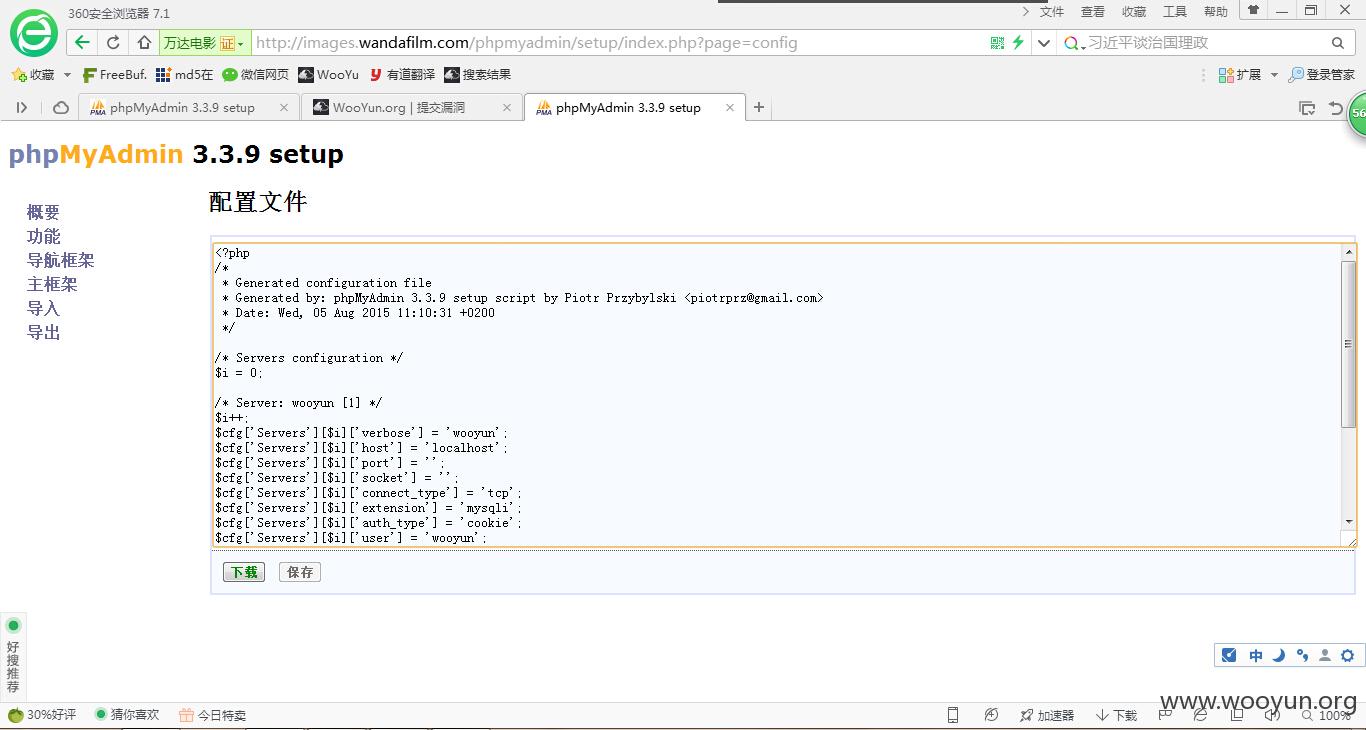Toggle 中 Chinese input mode

tap(1256, 656)
